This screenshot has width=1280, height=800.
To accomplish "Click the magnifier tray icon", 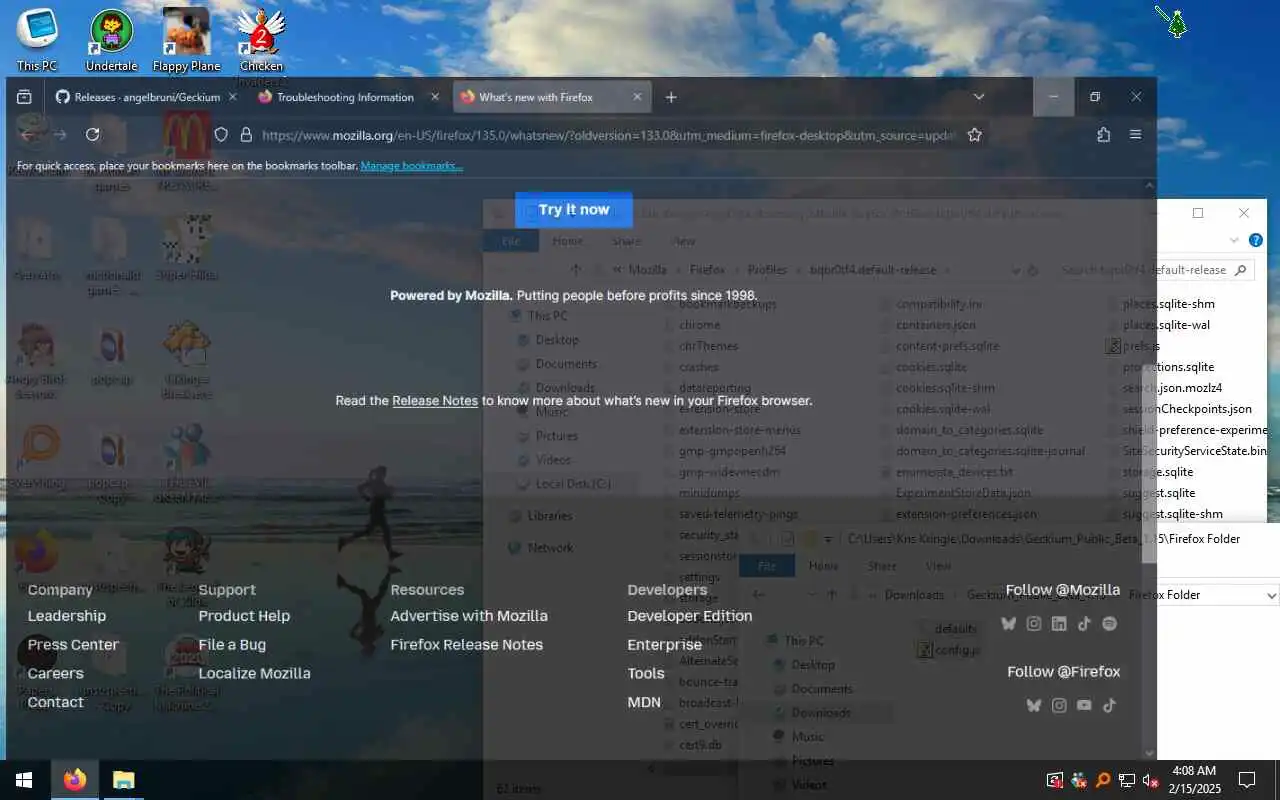I will point(1103,780).
